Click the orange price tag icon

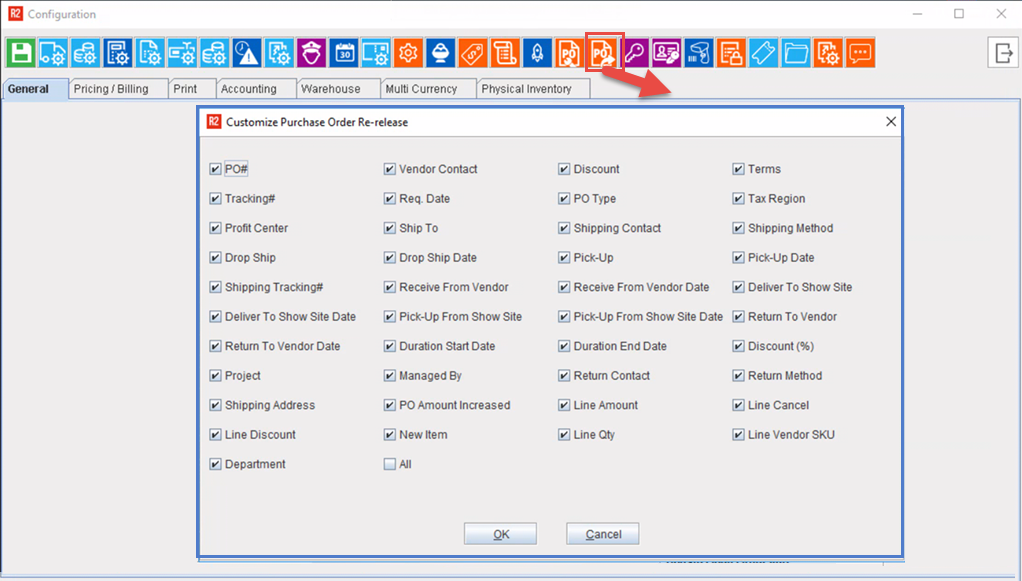click(472, 53)
